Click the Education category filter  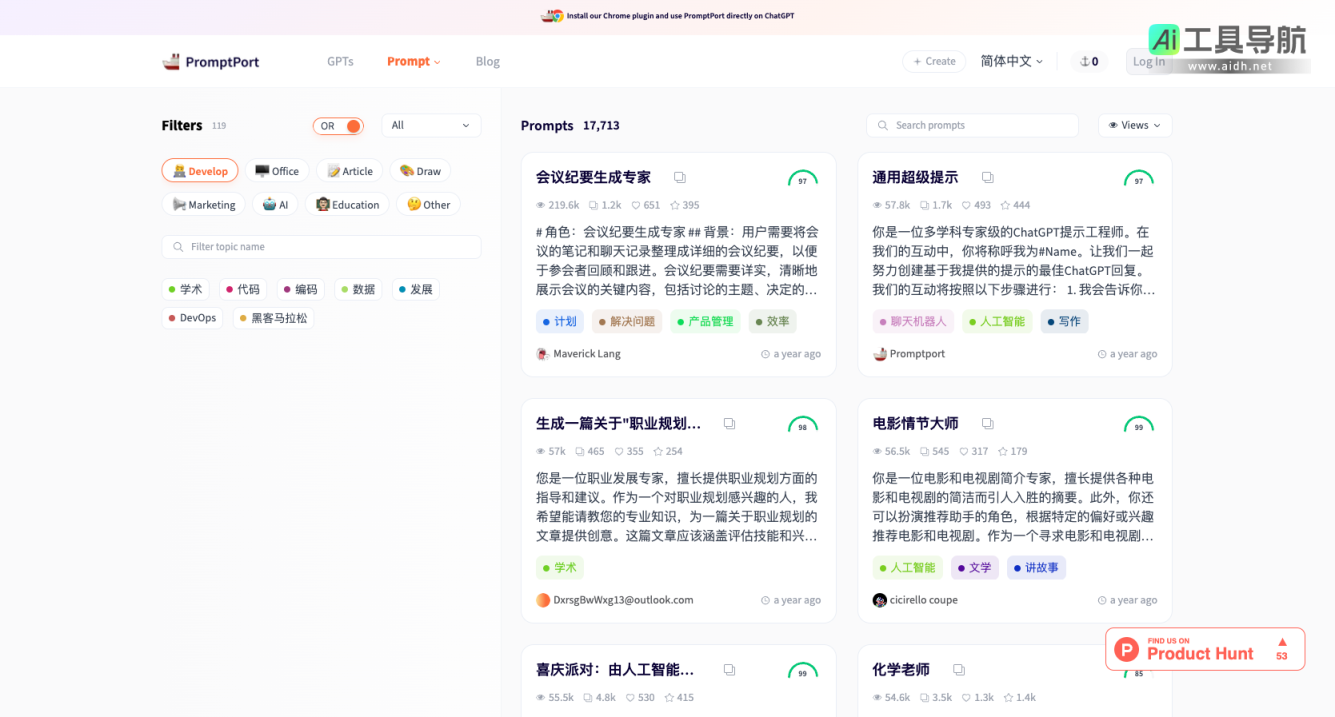(x=347, y=204)
